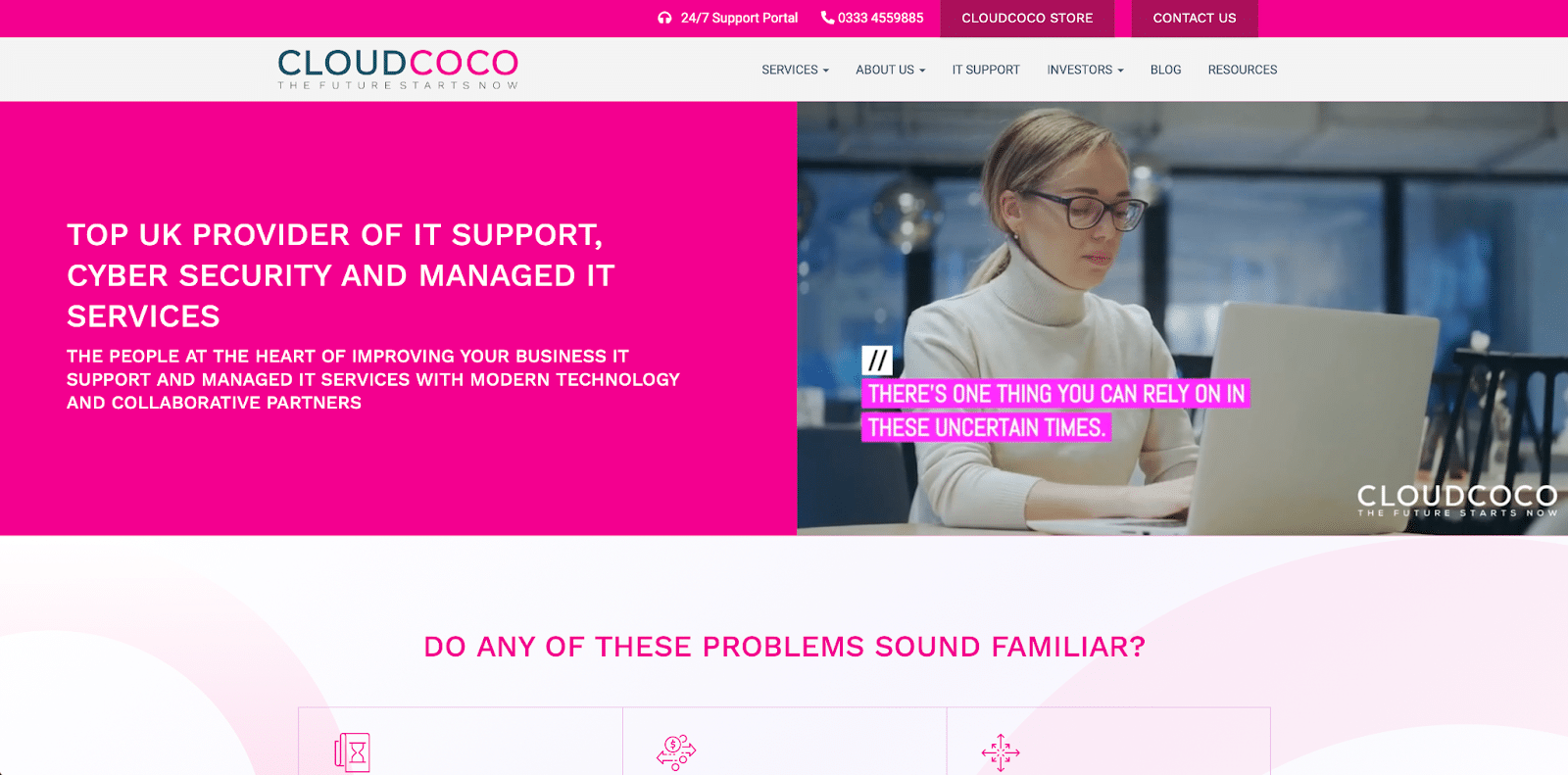The height and width of the screenshot is (775, 1568).
Task: Expand the Services dropdown menu
Action: (795, 70)
